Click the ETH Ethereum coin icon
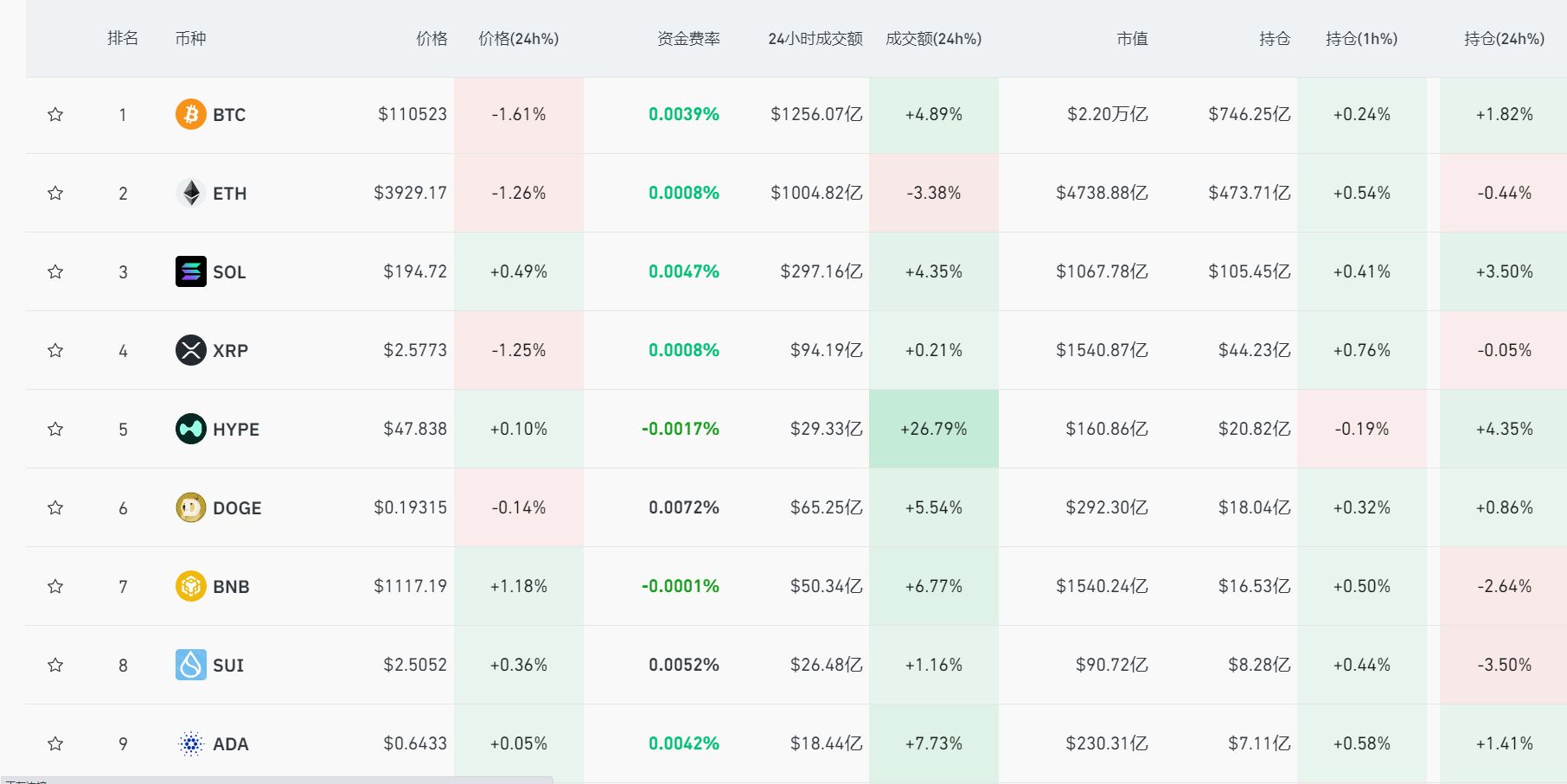The width and height of the screenshot is (1567, 784). point(190,193)
